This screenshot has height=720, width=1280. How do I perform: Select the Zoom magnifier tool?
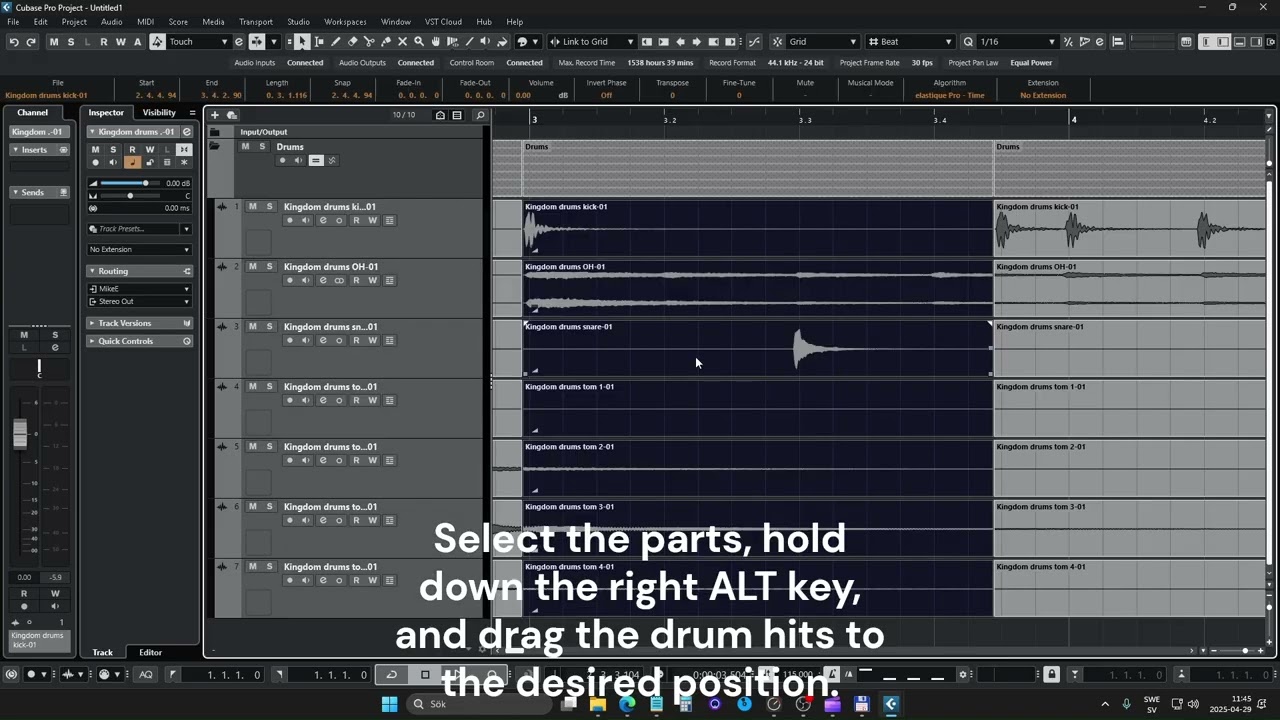click(x=419, y=41)
